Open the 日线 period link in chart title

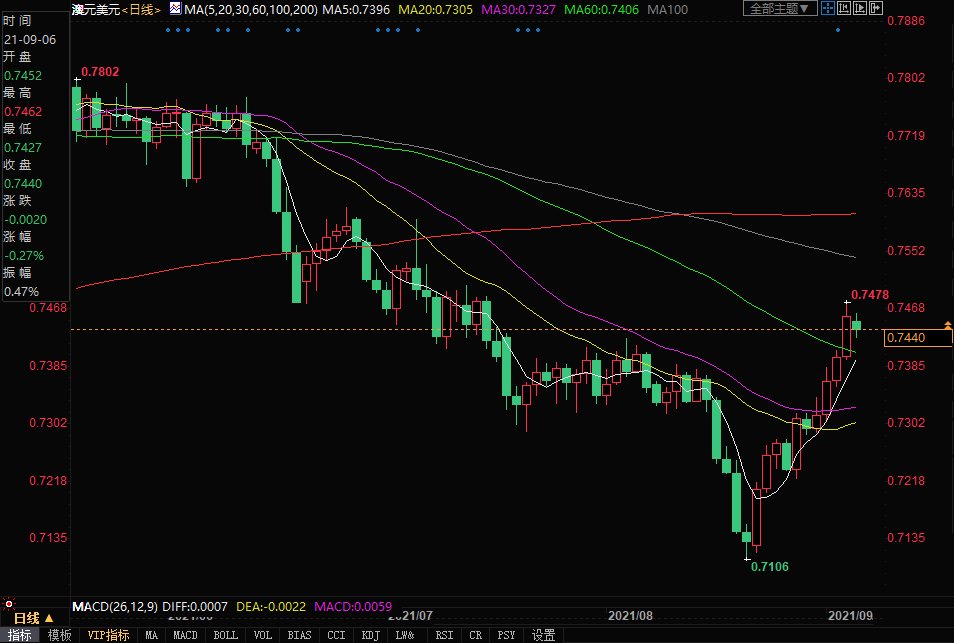click(140, 9)
